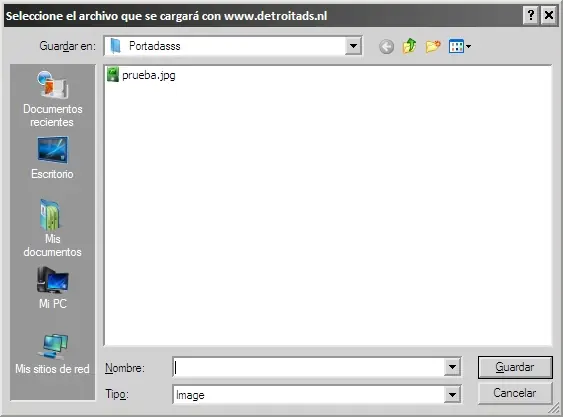Click the help question mark button

pyautogui.click(x=531, y=15)
